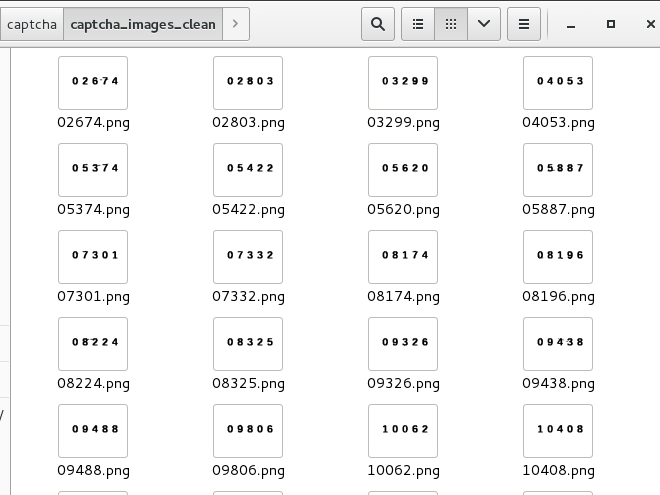Select thumbnail of 07332.png

click(x=248, y=257)
